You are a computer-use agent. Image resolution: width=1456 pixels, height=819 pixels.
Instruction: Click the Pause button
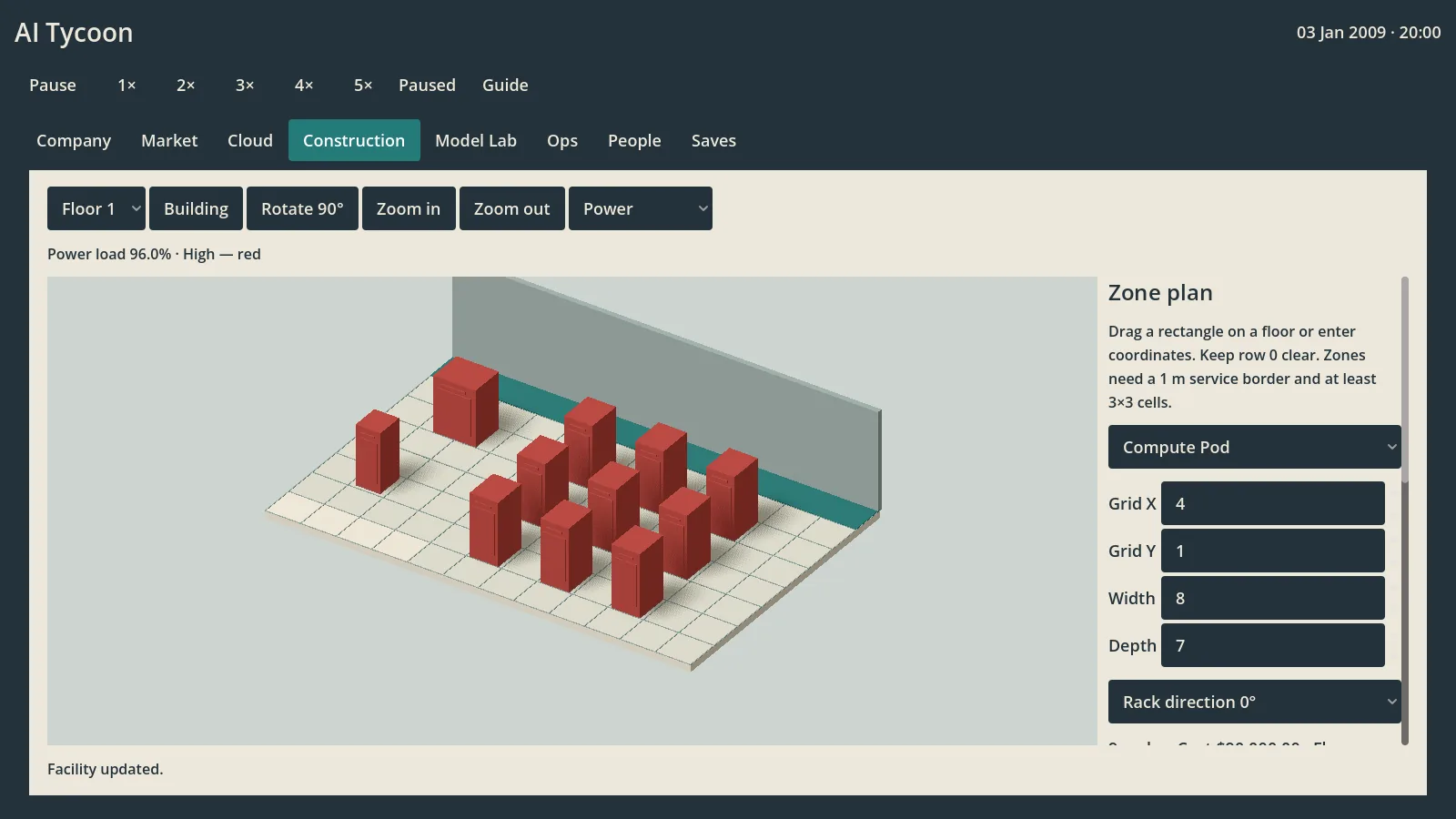(x=53, y=85)
